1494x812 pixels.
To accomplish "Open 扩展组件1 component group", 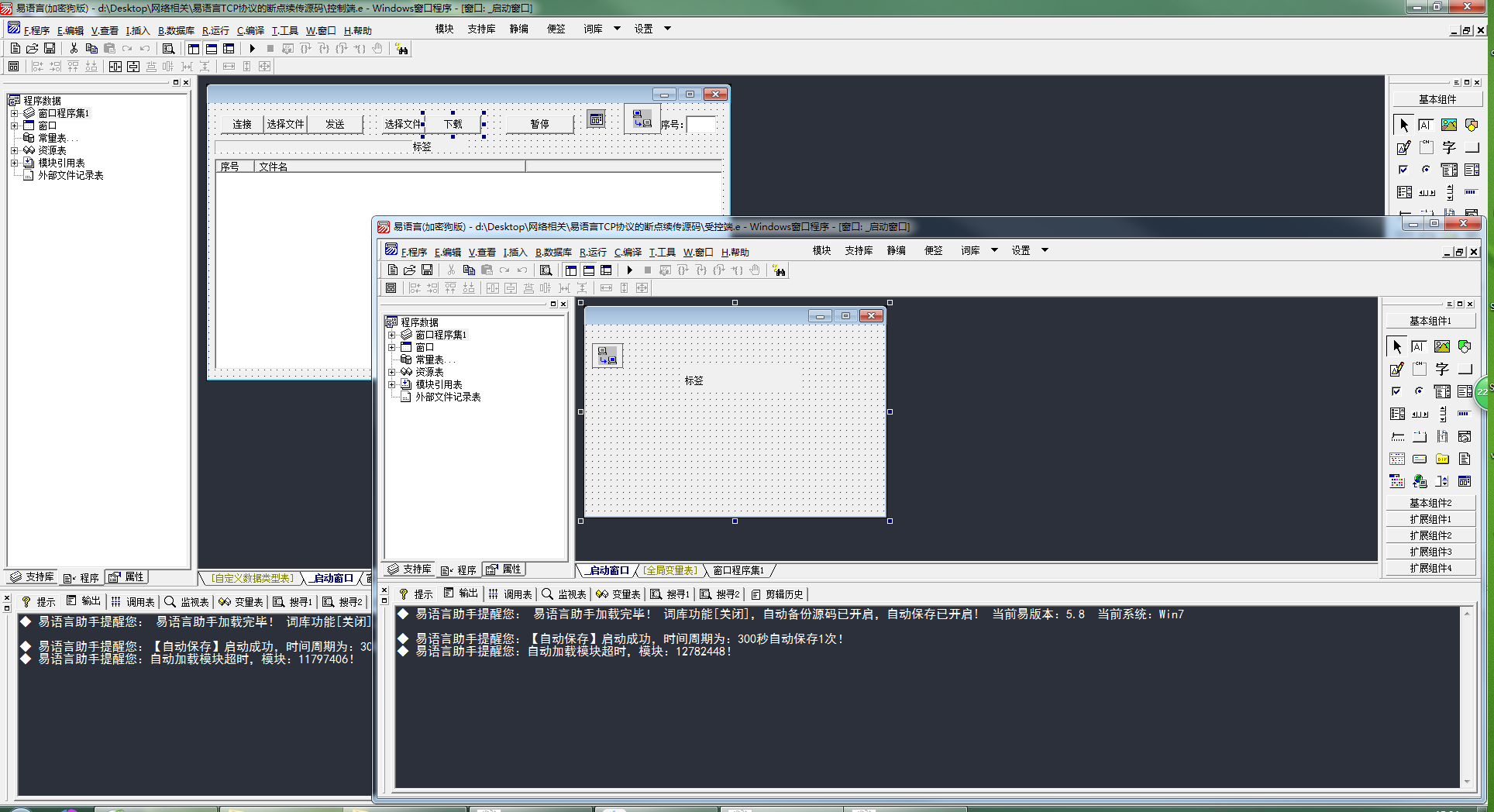I will click(x=1430, y=519).
